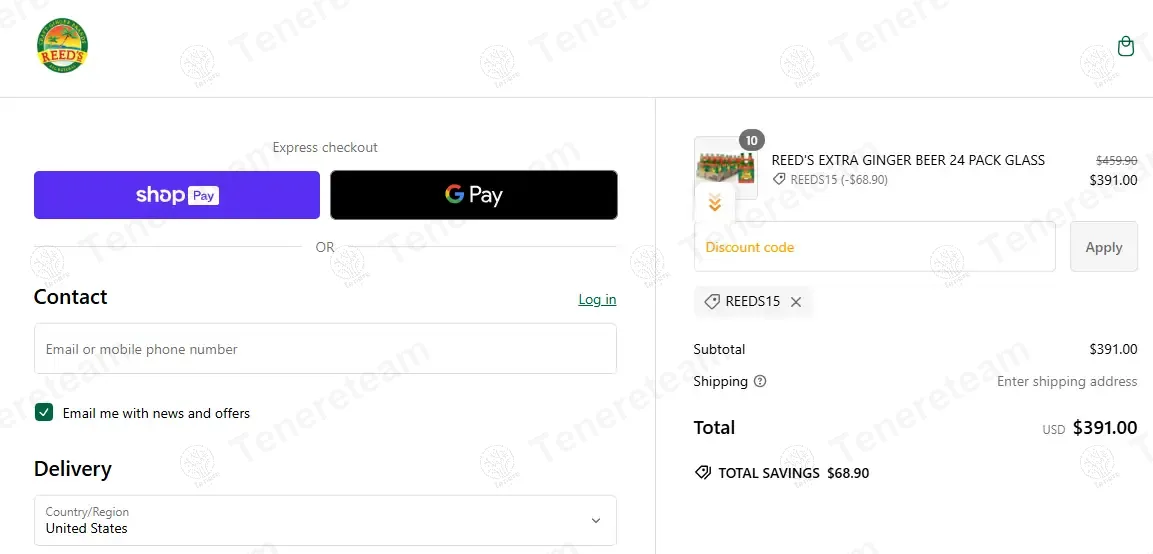The width and height of the screenshot is (1153, 554).
Task: Click the discount tag icon under product name
Action: pos(779,180)
